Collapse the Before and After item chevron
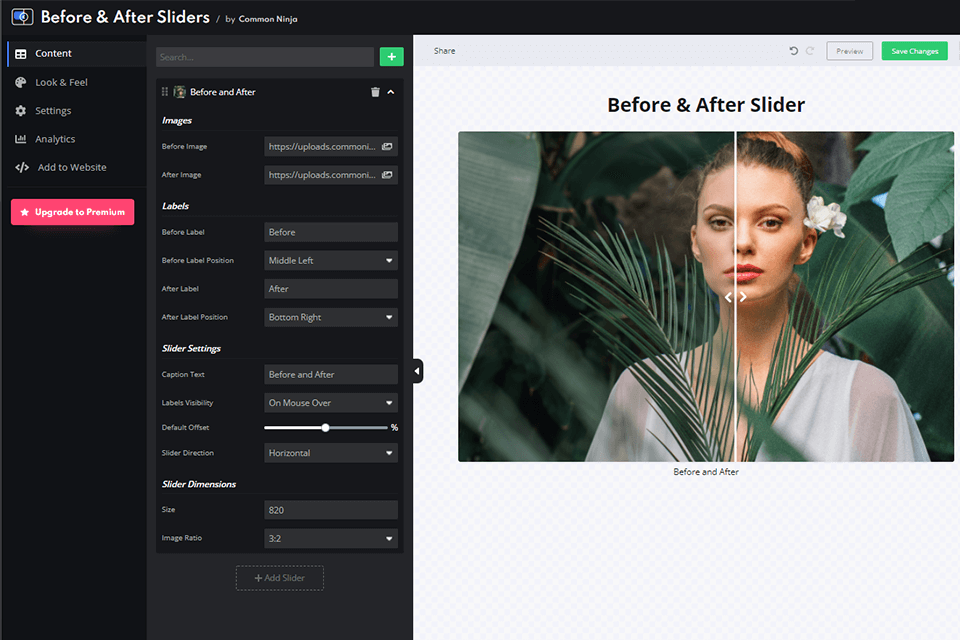Viewport: 960px width, 640px height. (391, 92)
